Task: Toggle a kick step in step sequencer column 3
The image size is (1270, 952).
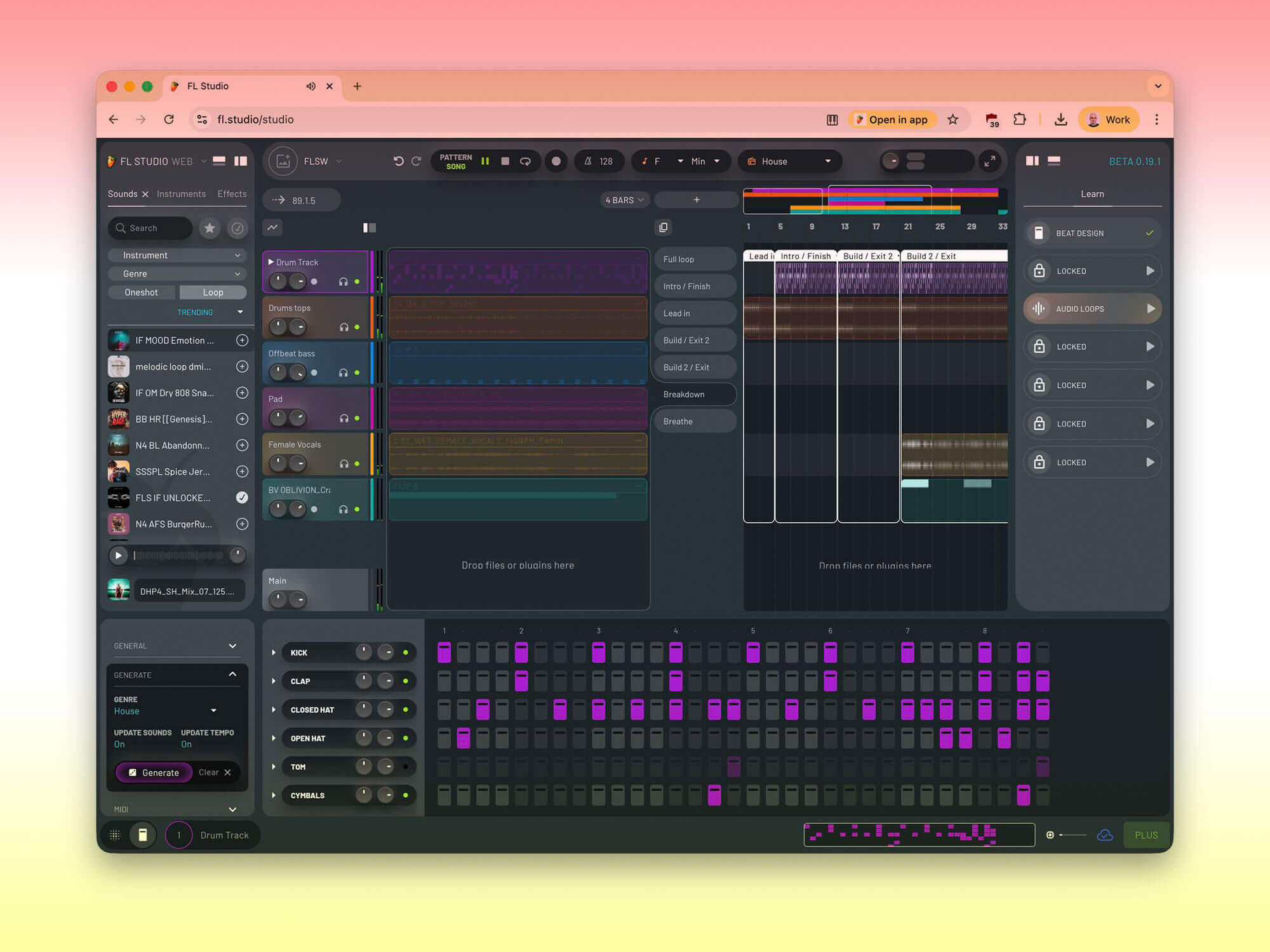Action: 598,652
